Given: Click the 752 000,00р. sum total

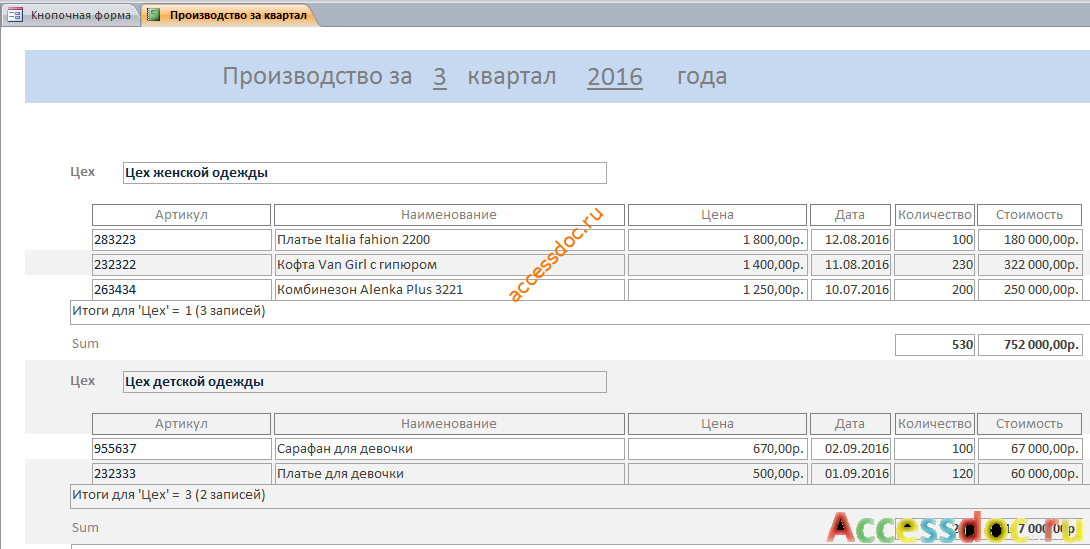Looking at the screenshot, I should (1030, 345).
